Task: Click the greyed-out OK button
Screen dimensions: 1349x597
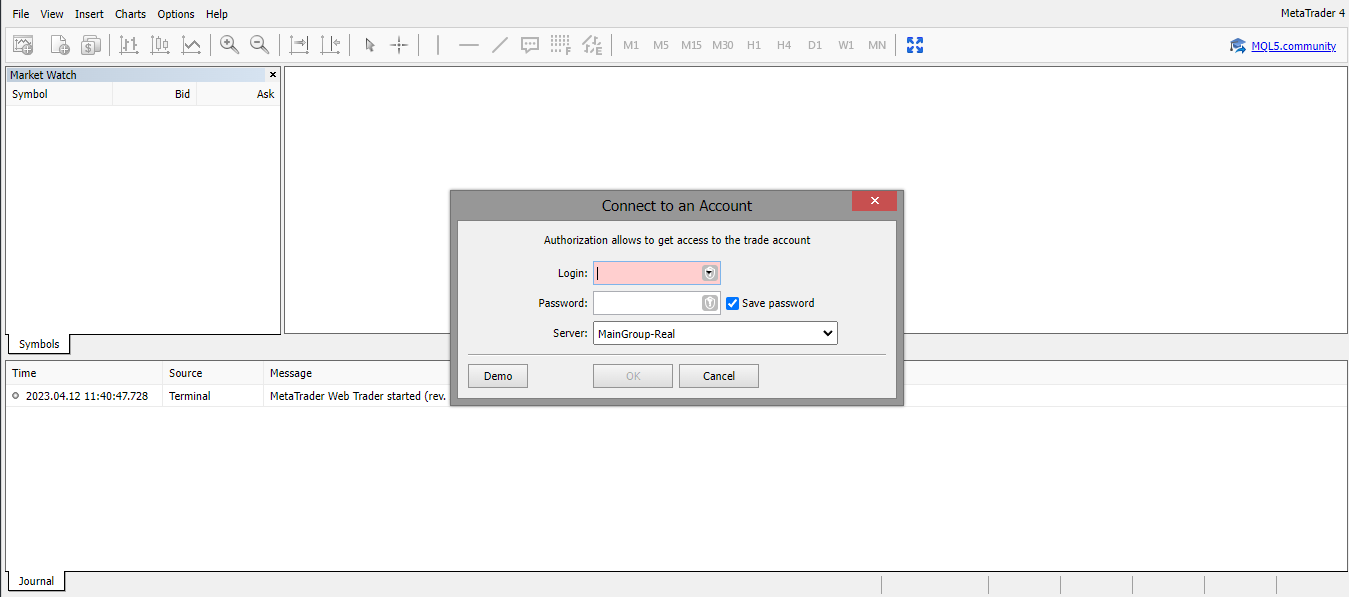Action: [633, 376]
